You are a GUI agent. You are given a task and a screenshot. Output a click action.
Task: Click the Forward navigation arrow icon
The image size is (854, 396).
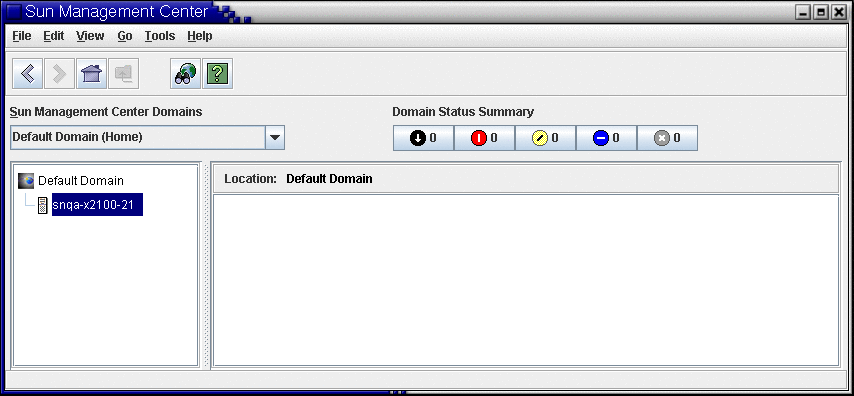(59, 74)
